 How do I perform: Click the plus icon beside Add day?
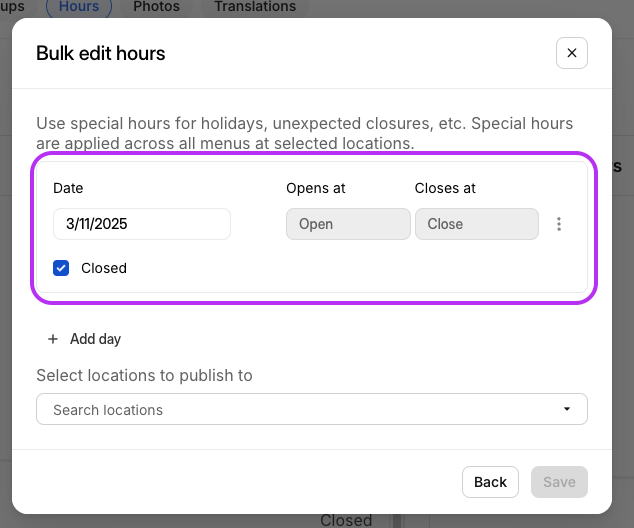53,339
